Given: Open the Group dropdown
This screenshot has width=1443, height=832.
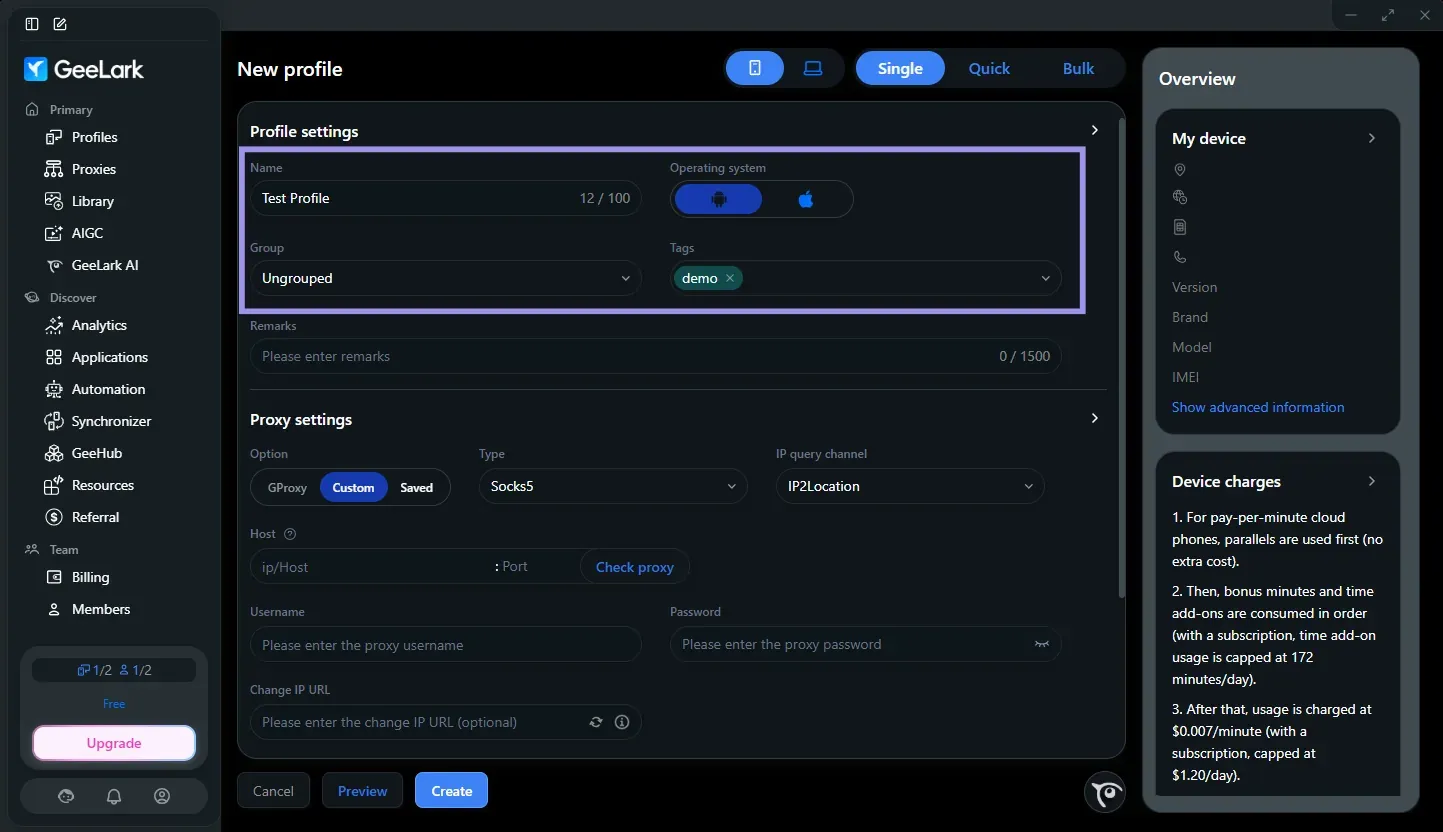Looking at the screenshot, I should click(x=445, y=278).
